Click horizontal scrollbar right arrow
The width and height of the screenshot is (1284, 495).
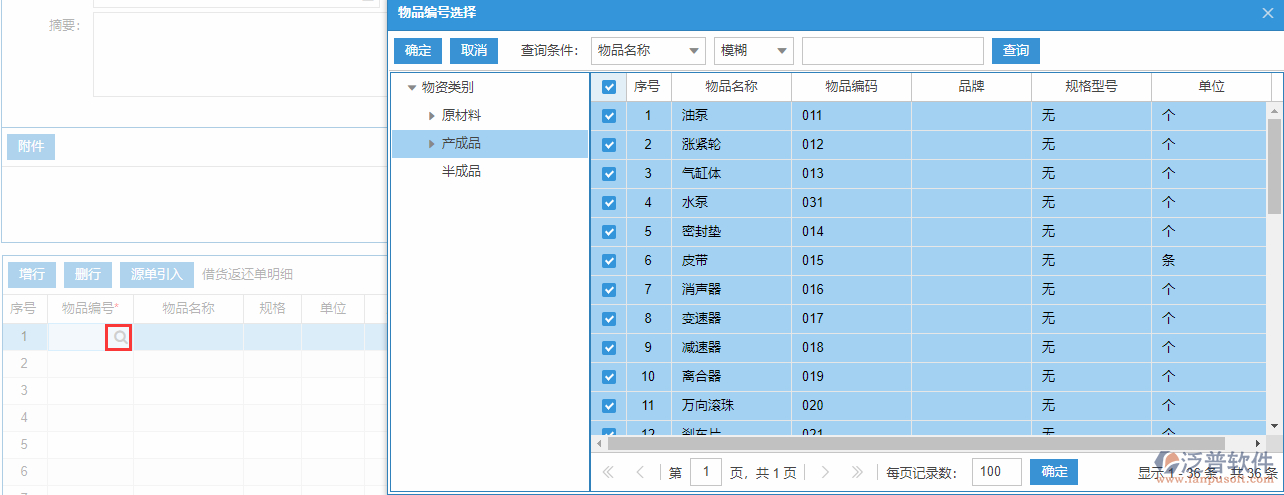coord(1259,443)
